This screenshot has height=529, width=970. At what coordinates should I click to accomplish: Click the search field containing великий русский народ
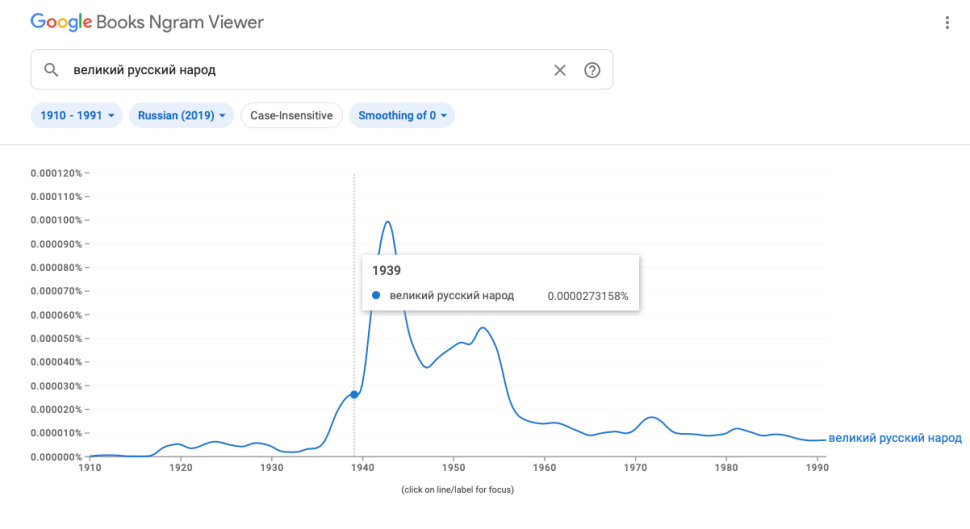322,70
